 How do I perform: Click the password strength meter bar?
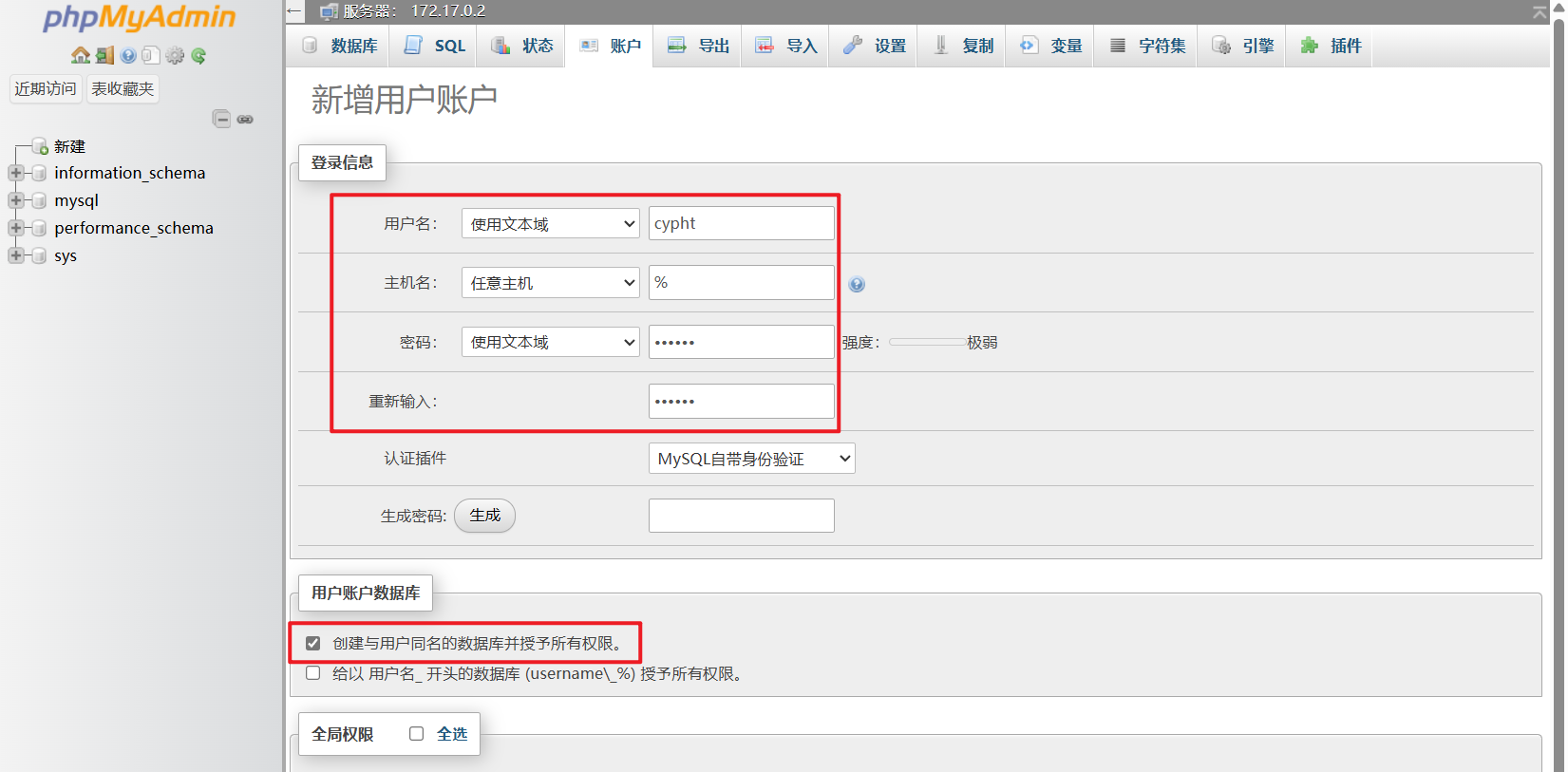[x=927, y=342]
